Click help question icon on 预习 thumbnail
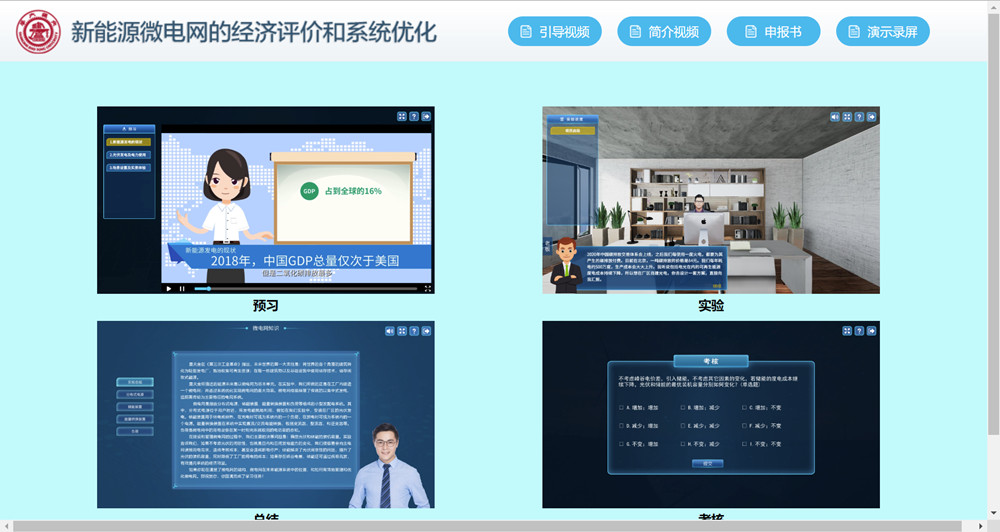Viewport: 1000px width, 532px height. (x=413, y=116)
